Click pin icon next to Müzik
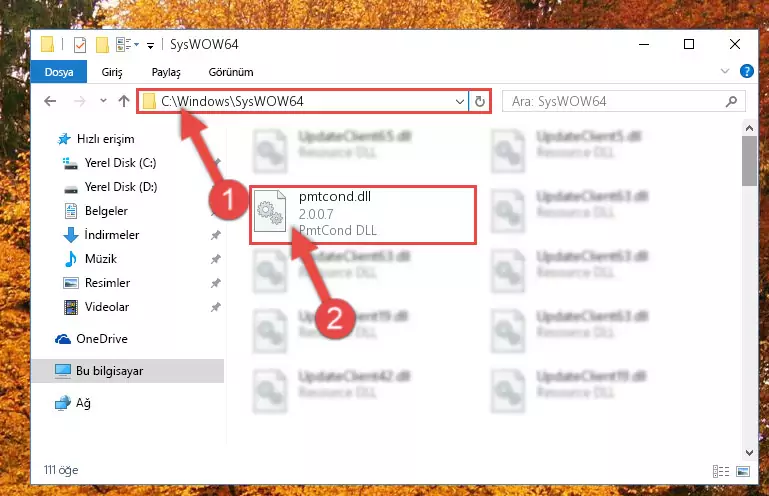 pyautogui.click(x=216, y=260)
